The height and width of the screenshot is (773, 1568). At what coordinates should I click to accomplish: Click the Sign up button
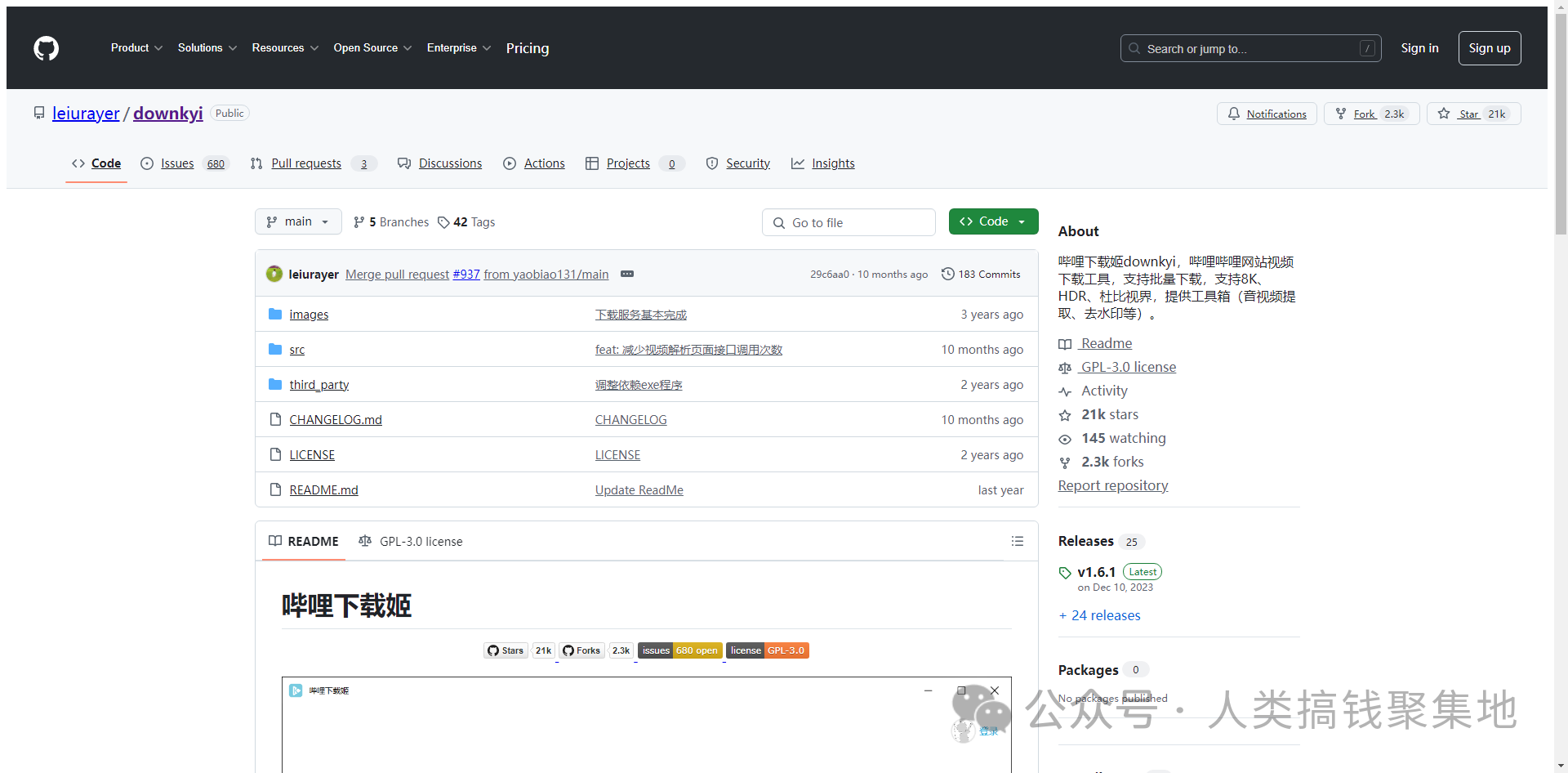coord(1489,48)
